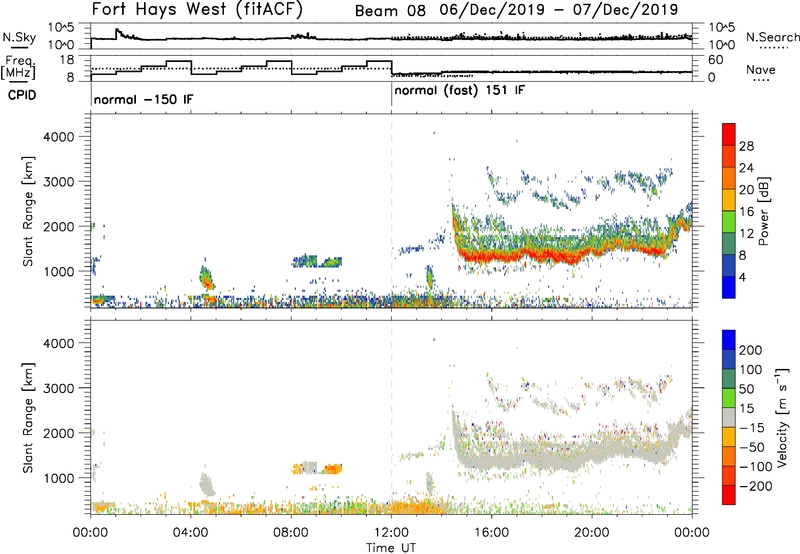Click the '08:00' time tick label

click(291, 533)
